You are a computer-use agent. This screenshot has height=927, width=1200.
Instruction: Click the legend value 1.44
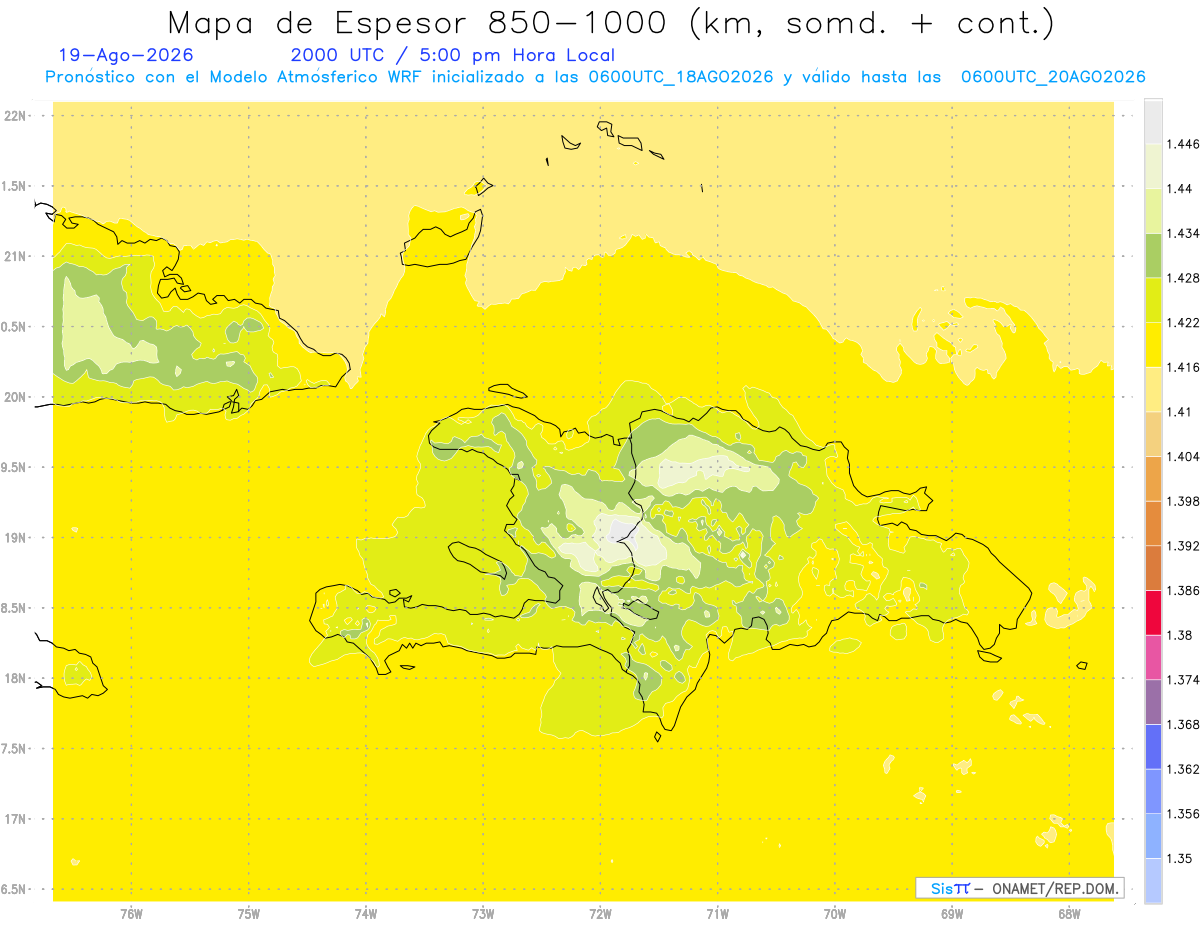pyautogui.click(x=1180, y=189)
